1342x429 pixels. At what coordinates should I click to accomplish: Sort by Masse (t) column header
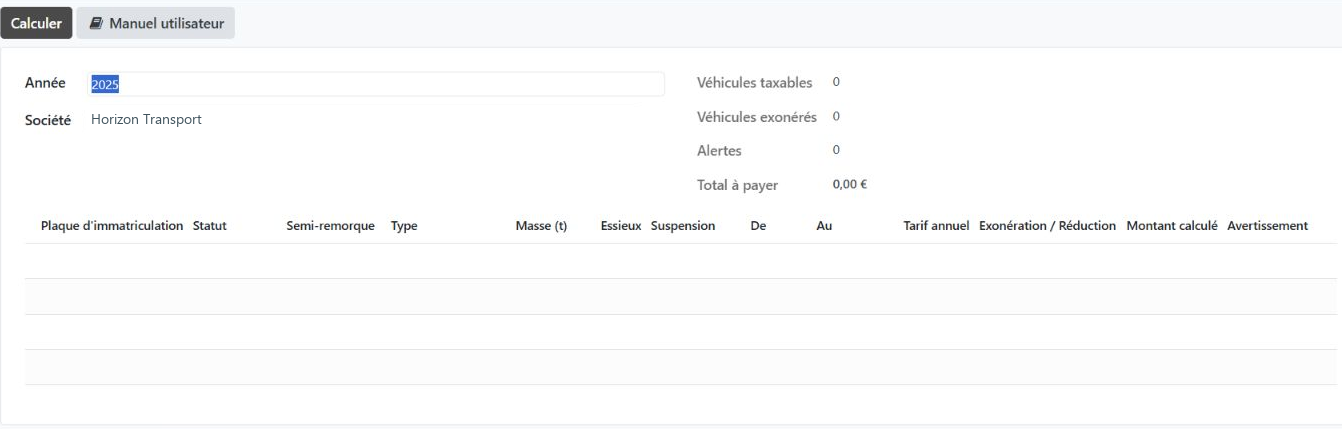pyautogui.click(x=541, y=226)
